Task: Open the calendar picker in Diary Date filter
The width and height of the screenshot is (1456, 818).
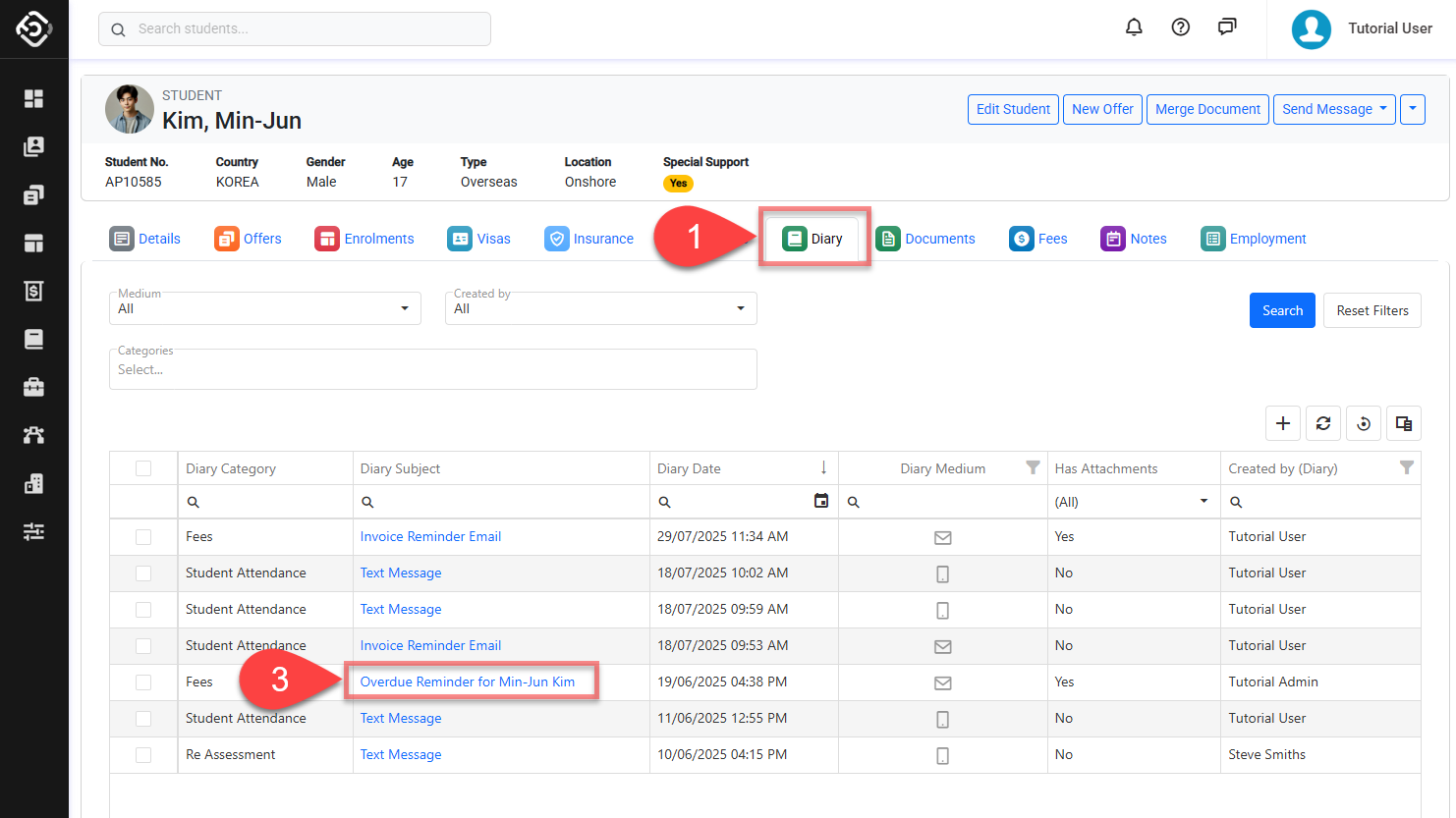Action: pyautogui.click(x=821, y=502)
